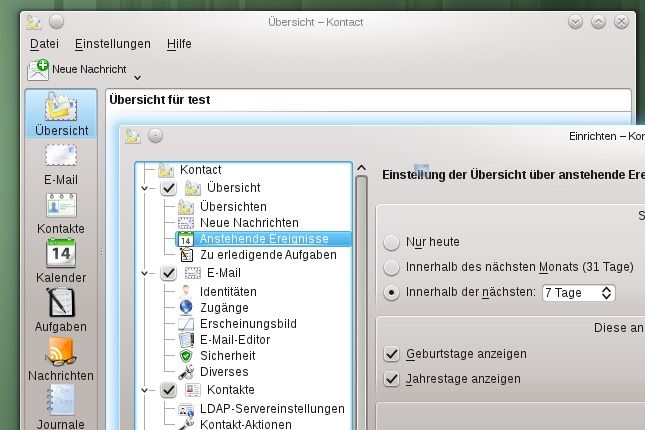
Task: Click Kontact window menu icon in title bar
Action: coord(34,22)
